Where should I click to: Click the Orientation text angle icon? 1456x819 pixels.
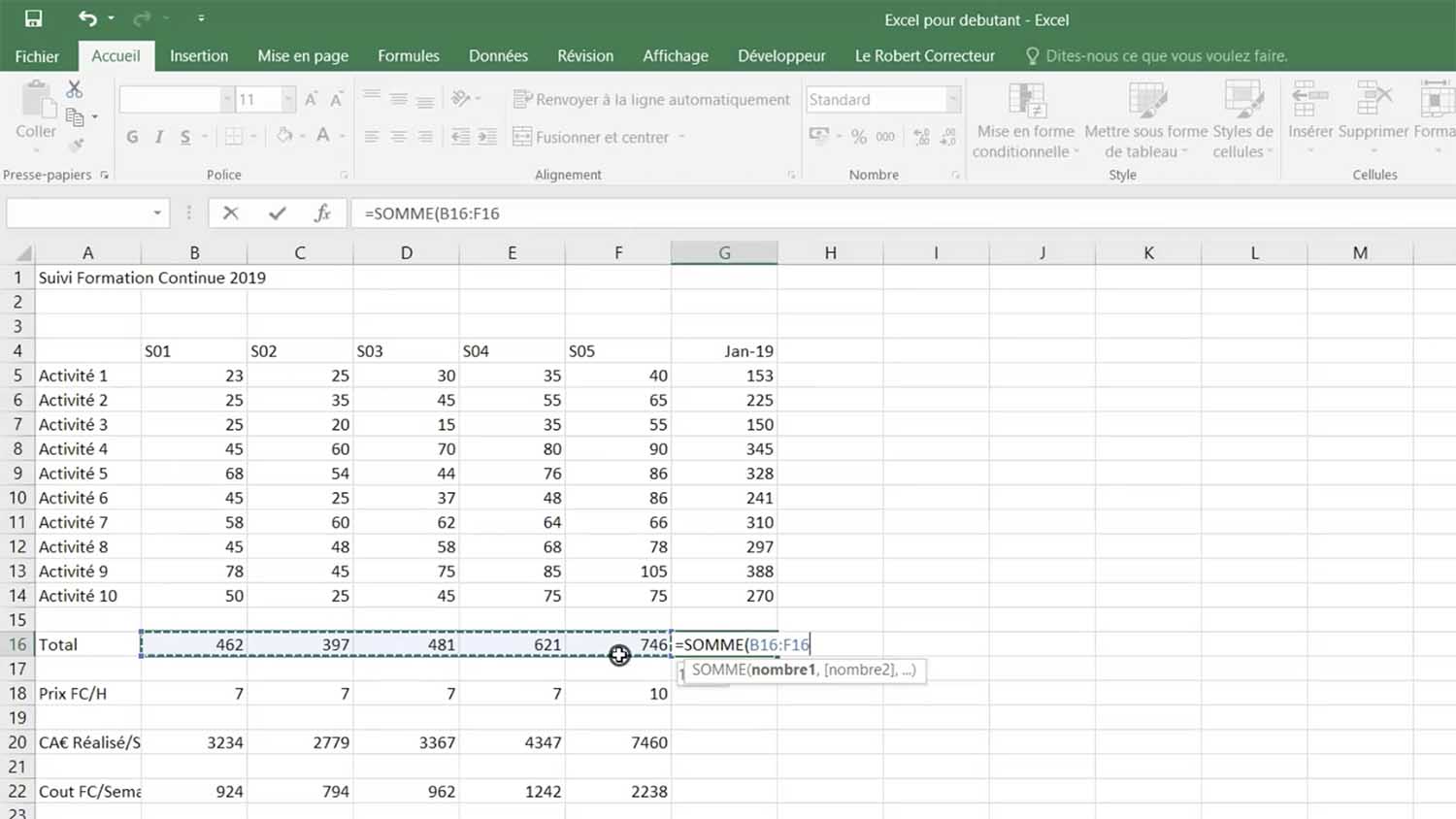(461, 99)
